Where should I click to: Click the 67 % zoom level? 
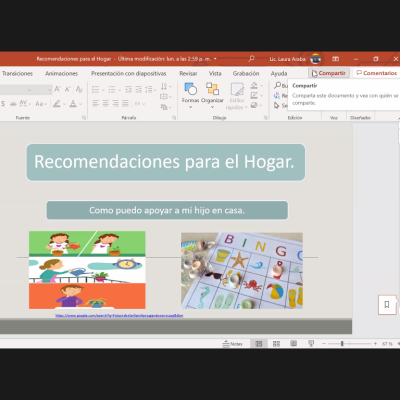(387, 344)
